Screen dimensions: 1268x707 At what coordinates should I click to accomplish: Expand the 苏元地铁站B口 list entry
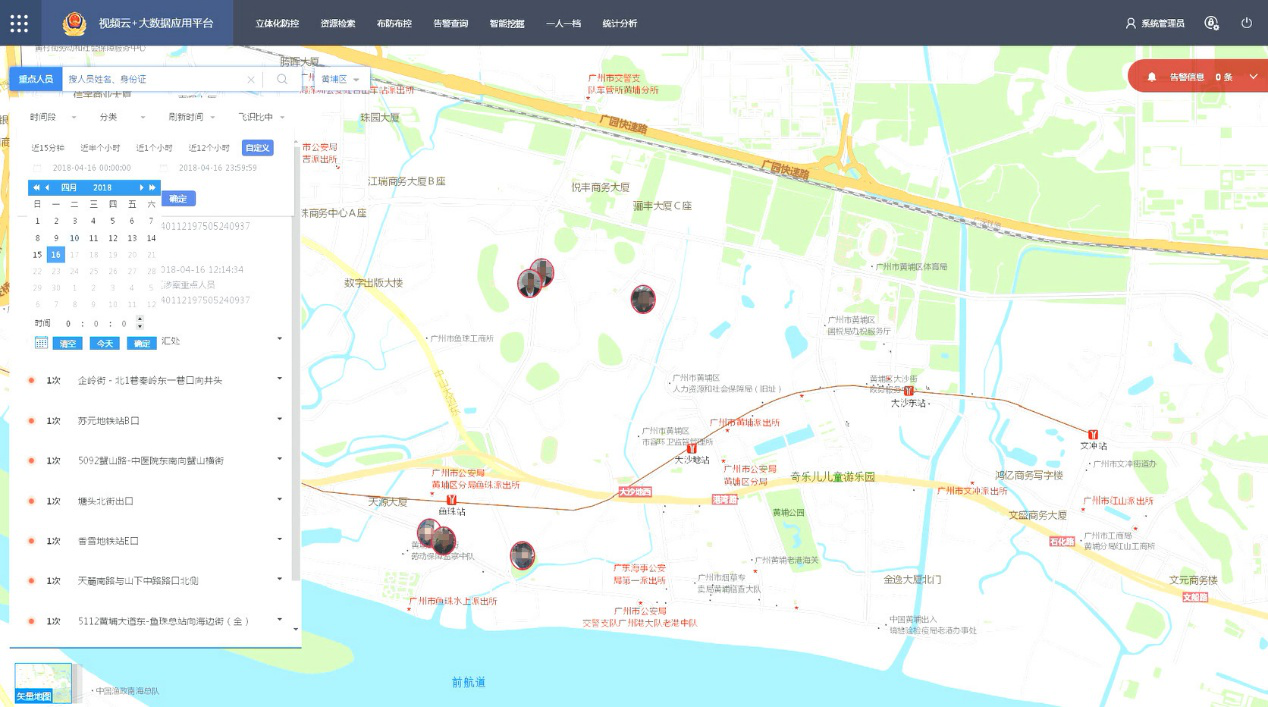[279, 420]
